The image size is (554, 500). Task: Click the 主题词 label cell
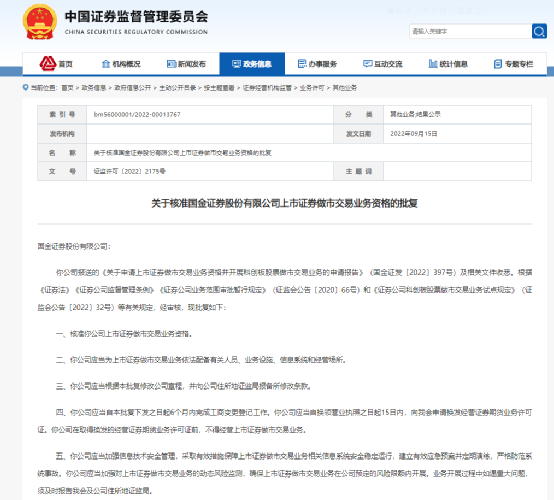pyautogui.click(x=358, y=171)
